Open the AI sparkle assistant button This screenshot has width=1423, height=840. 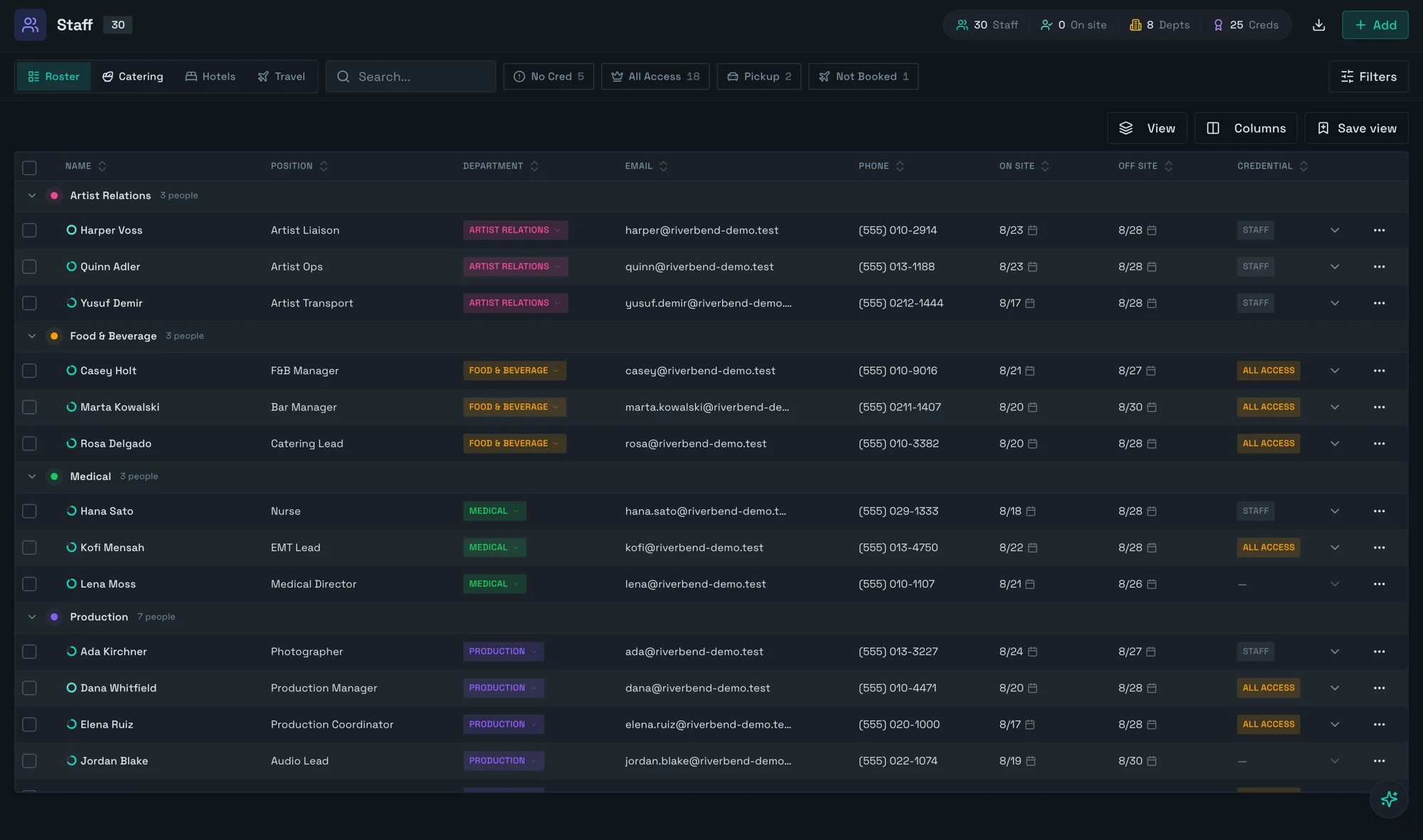(x=1389, y=799)
